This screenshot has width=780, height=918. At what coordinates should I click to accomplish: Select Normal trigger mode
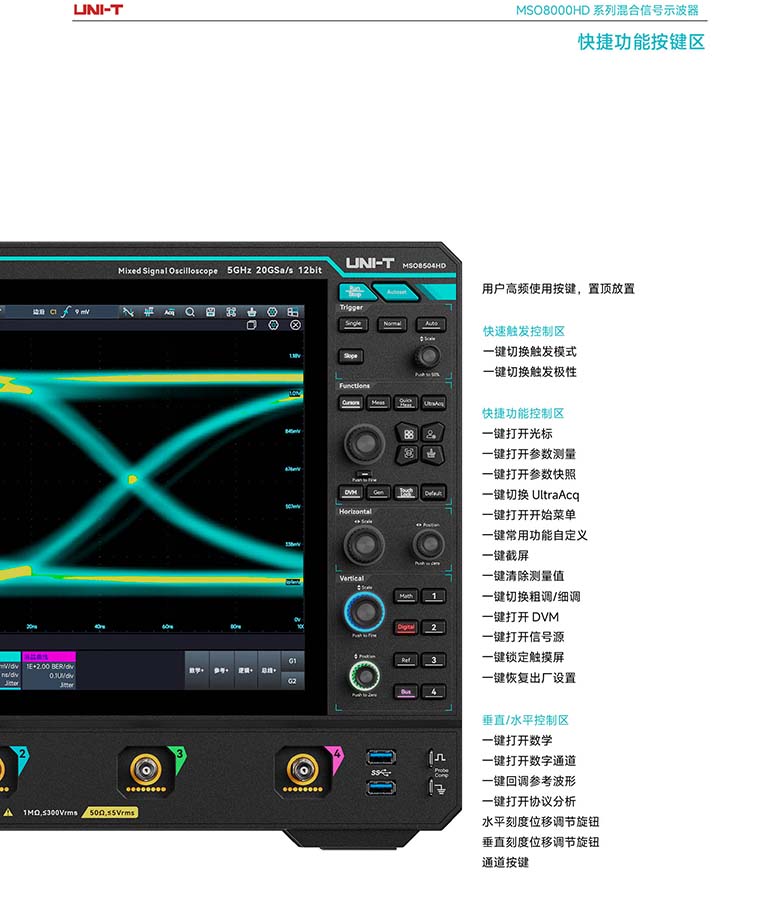coord(392,324)
